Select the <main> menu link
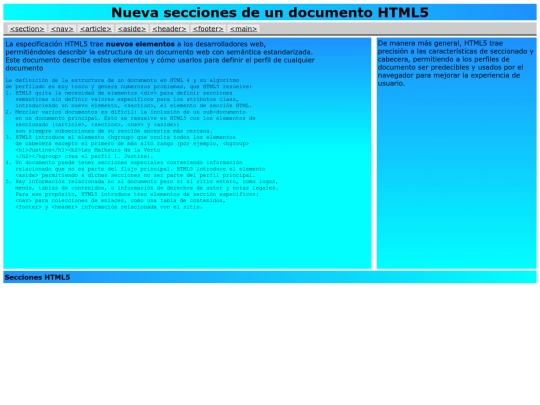 point(243,29)
